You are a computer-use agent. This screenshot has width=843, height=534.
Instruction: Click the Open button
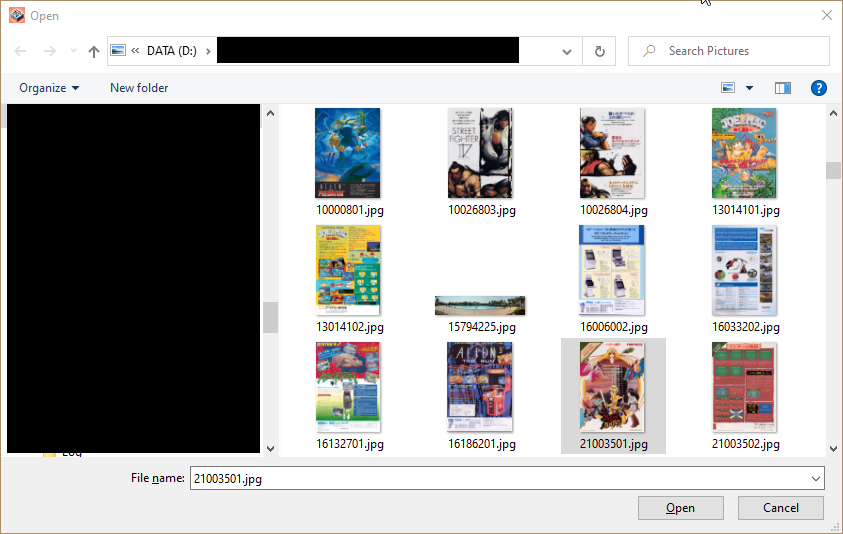(x=681, y=508)
